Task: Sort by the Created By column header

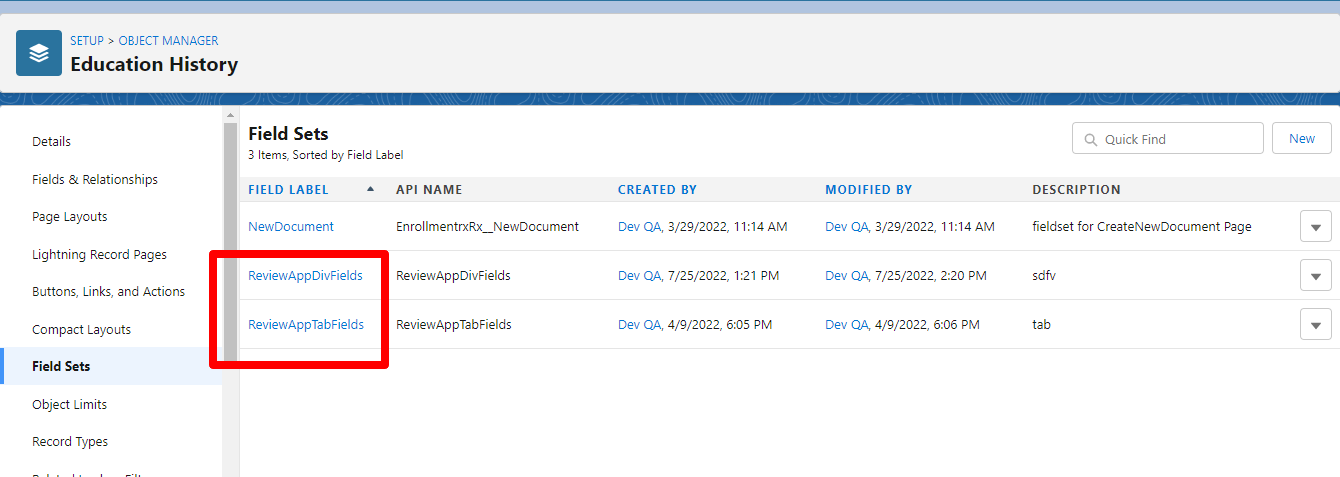Action: [x=657, y=189]
